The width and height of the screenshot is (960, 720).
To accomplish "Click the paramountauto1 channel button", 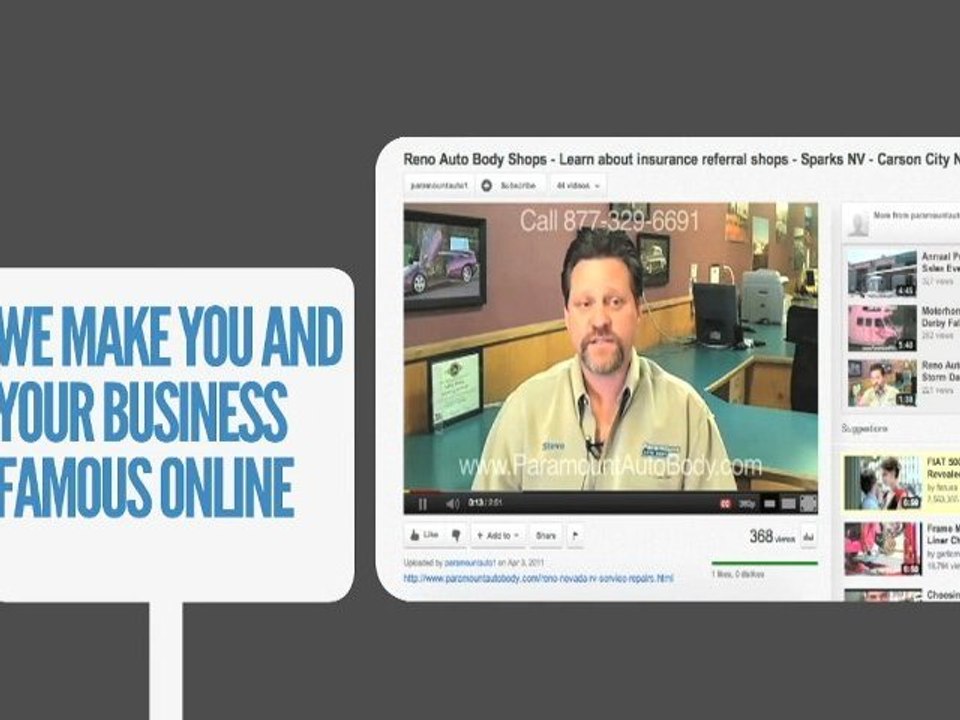I will 439,185.
